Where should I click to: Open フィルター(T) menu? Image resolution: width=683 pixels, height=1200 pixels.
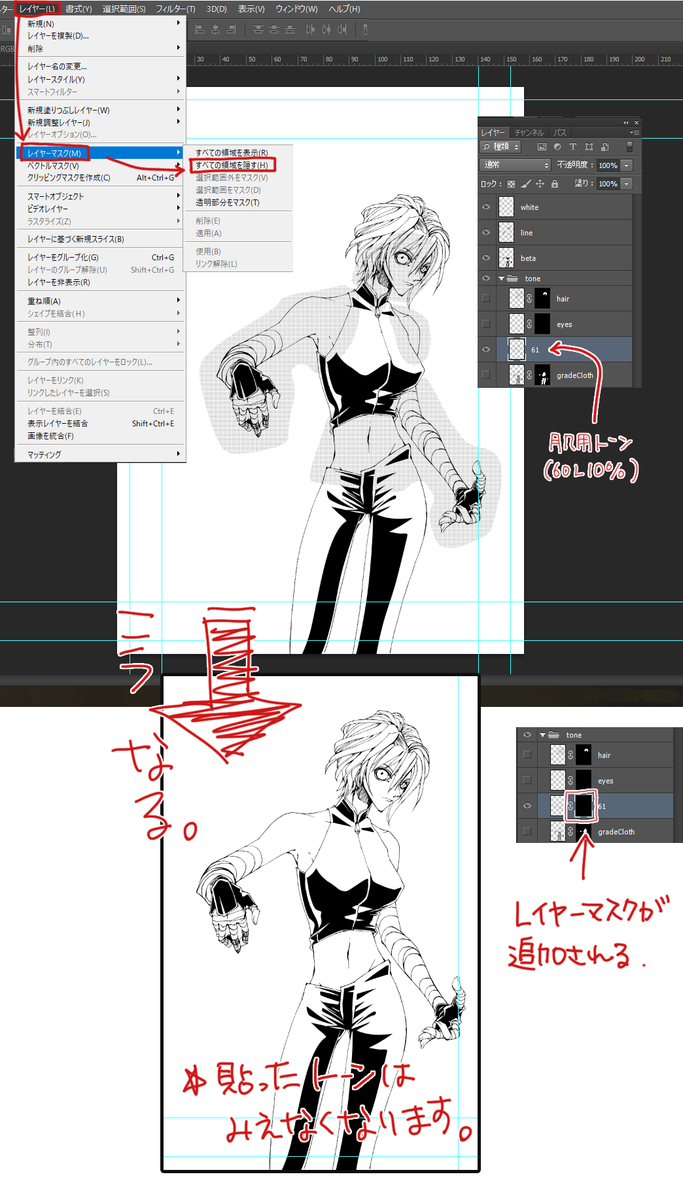click(x=174, y=8)
